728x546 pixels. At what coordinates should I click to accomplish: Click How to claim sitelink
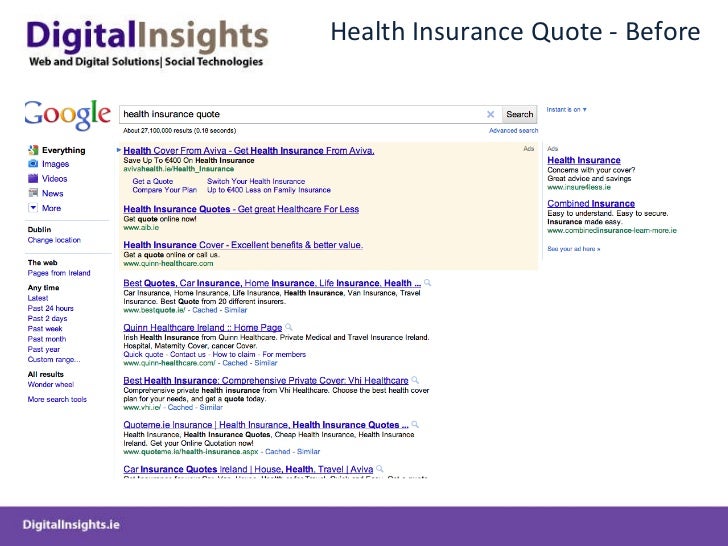234,354
